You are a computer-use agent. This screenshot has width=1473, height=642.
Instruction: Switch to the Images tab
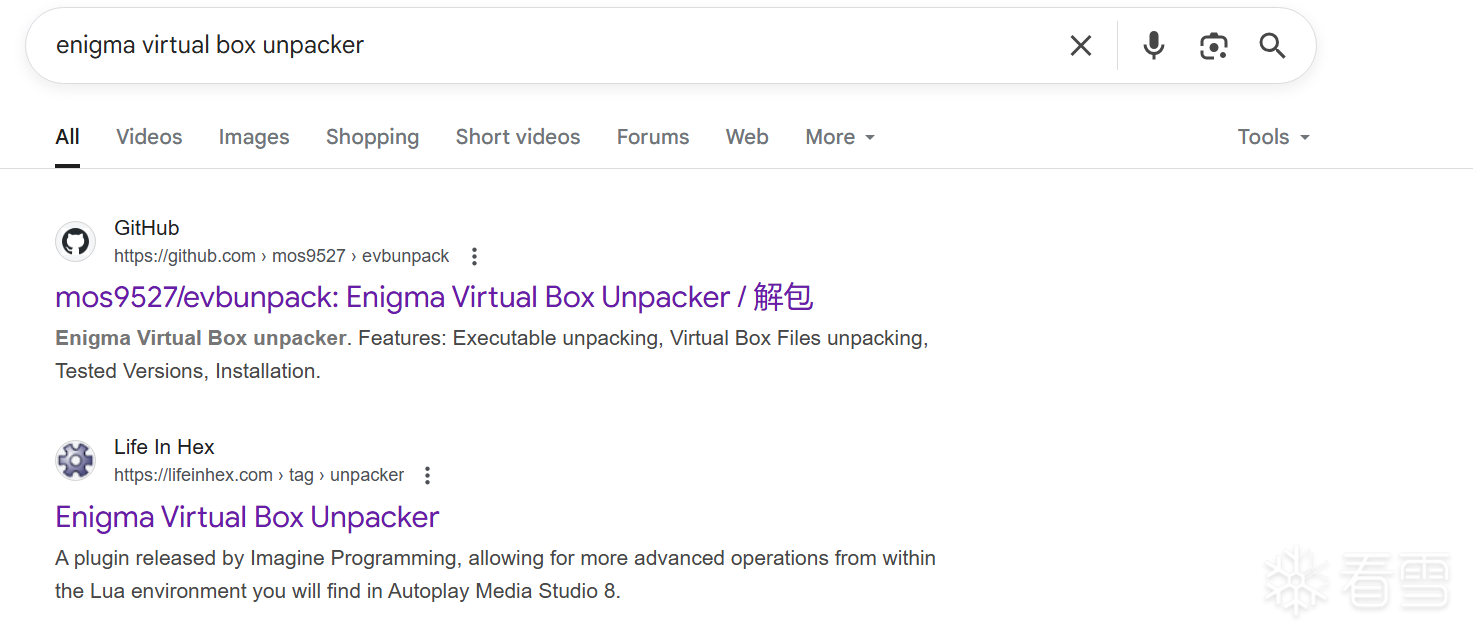(254, 137)
